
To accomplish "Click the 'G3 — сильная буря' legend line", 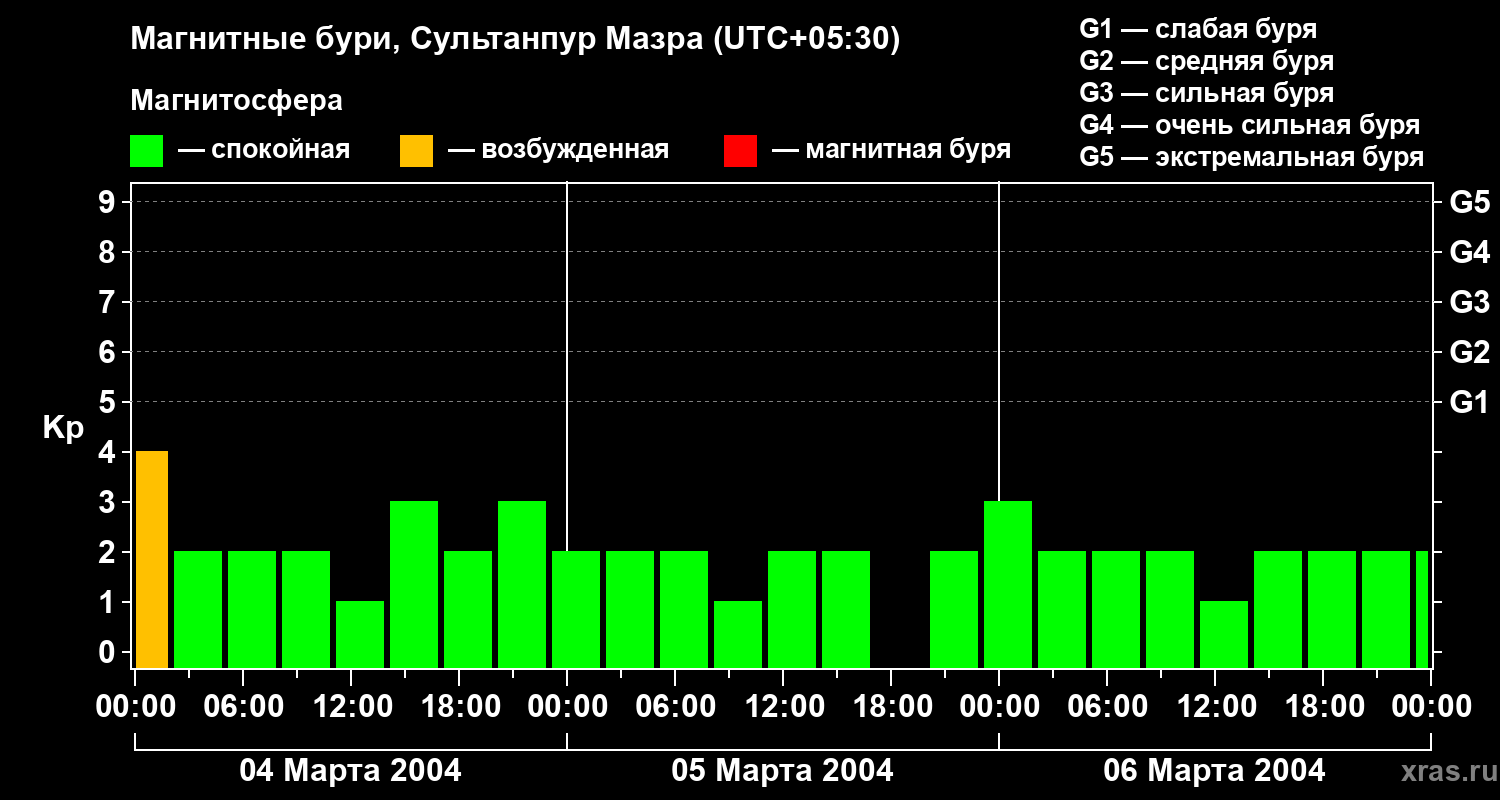I will (x=1207, y=93).
